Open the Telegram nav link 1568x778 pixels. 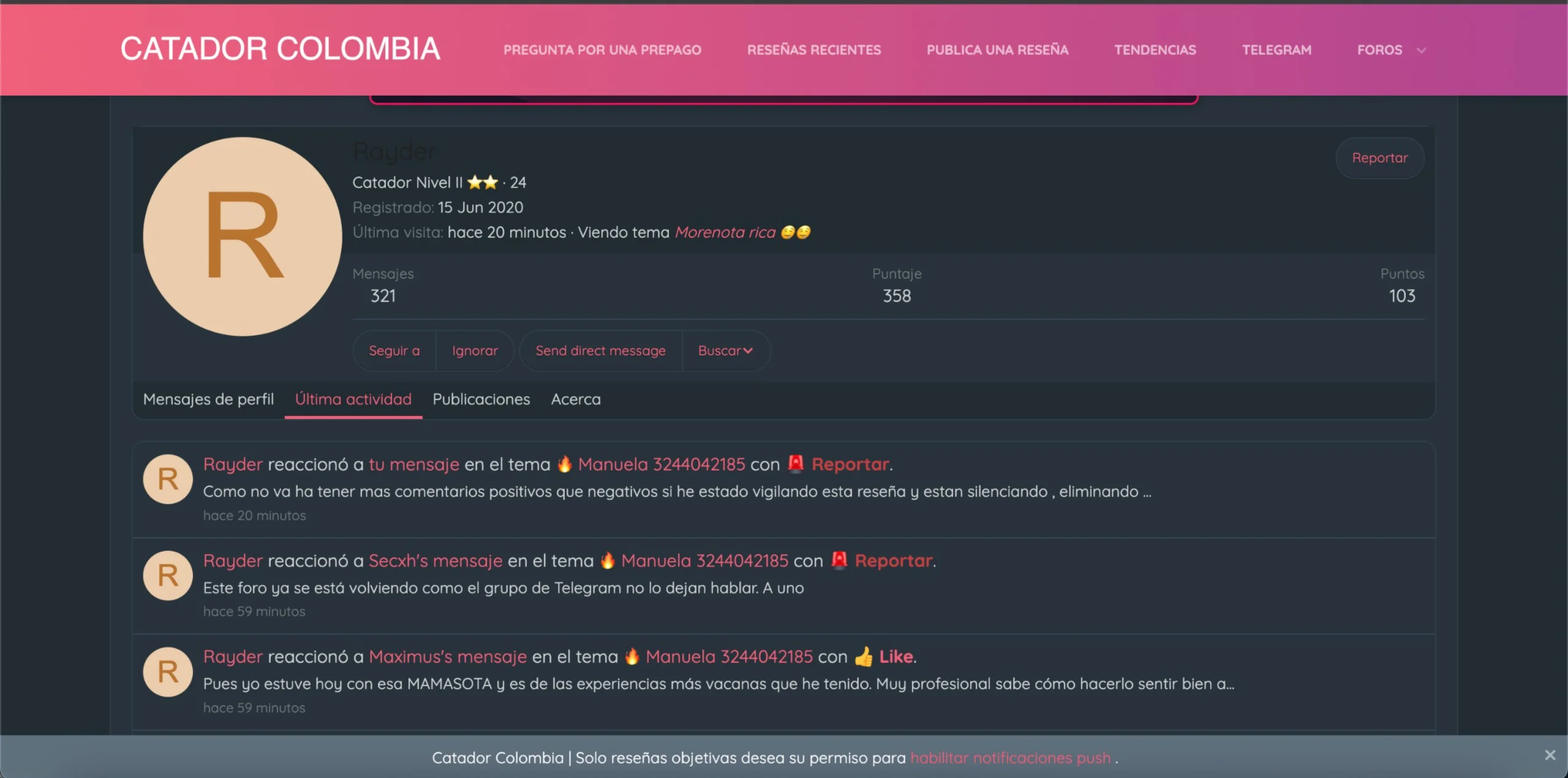point(1276,50)
